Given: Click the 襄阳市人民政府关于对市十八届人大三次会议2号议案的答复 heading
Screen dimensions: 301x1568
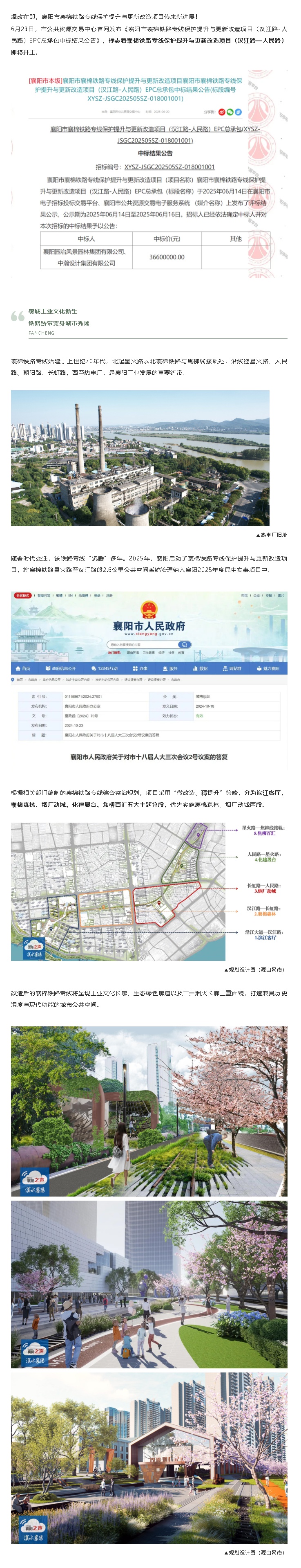Looking at the screenshot, I should (149, 757).
